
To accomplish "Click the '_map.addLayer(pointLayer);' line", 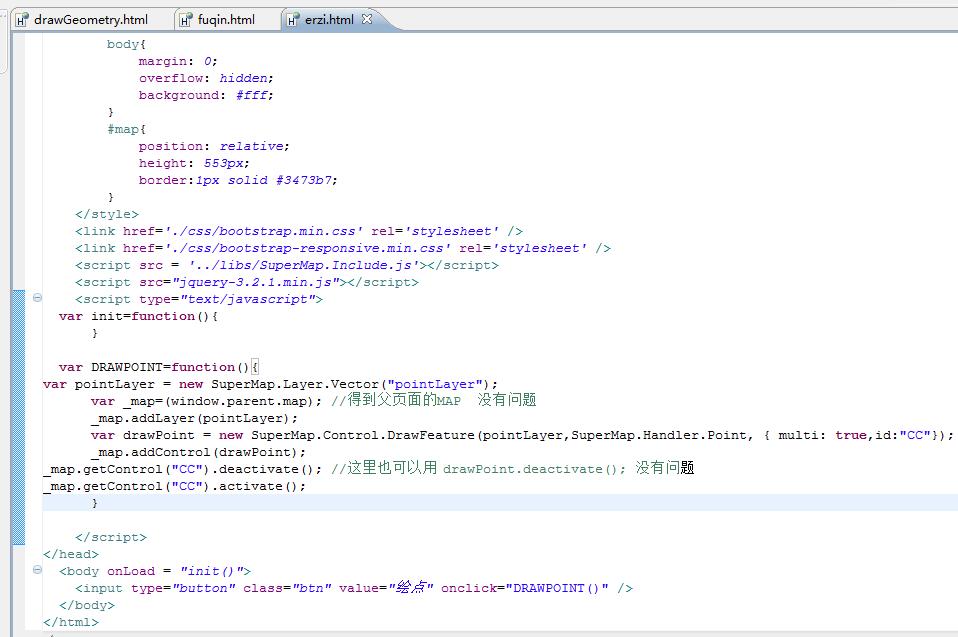I will tap(194, 418).
